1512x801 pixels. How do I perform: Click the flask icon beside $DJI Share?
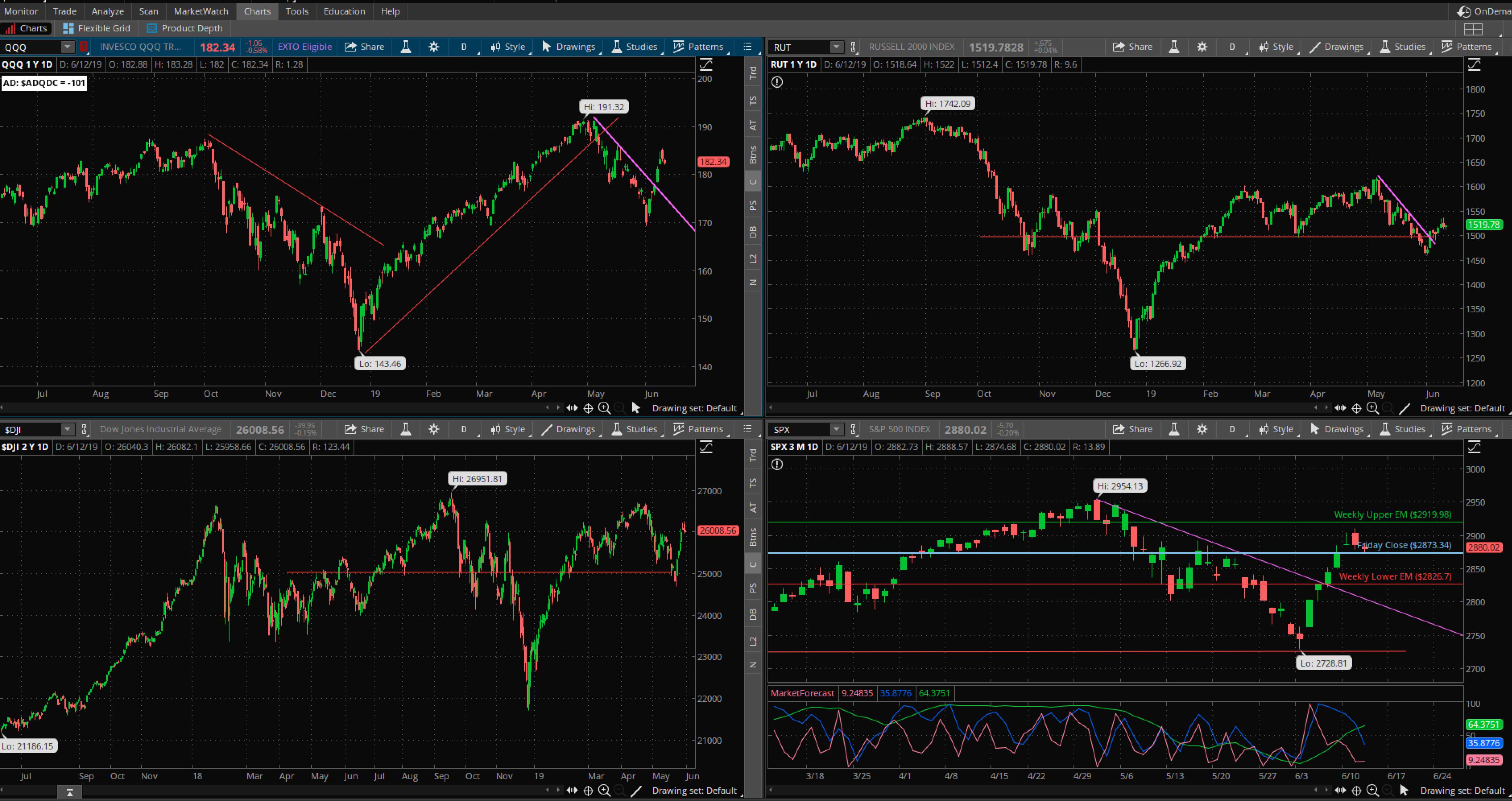pos(405,429)
